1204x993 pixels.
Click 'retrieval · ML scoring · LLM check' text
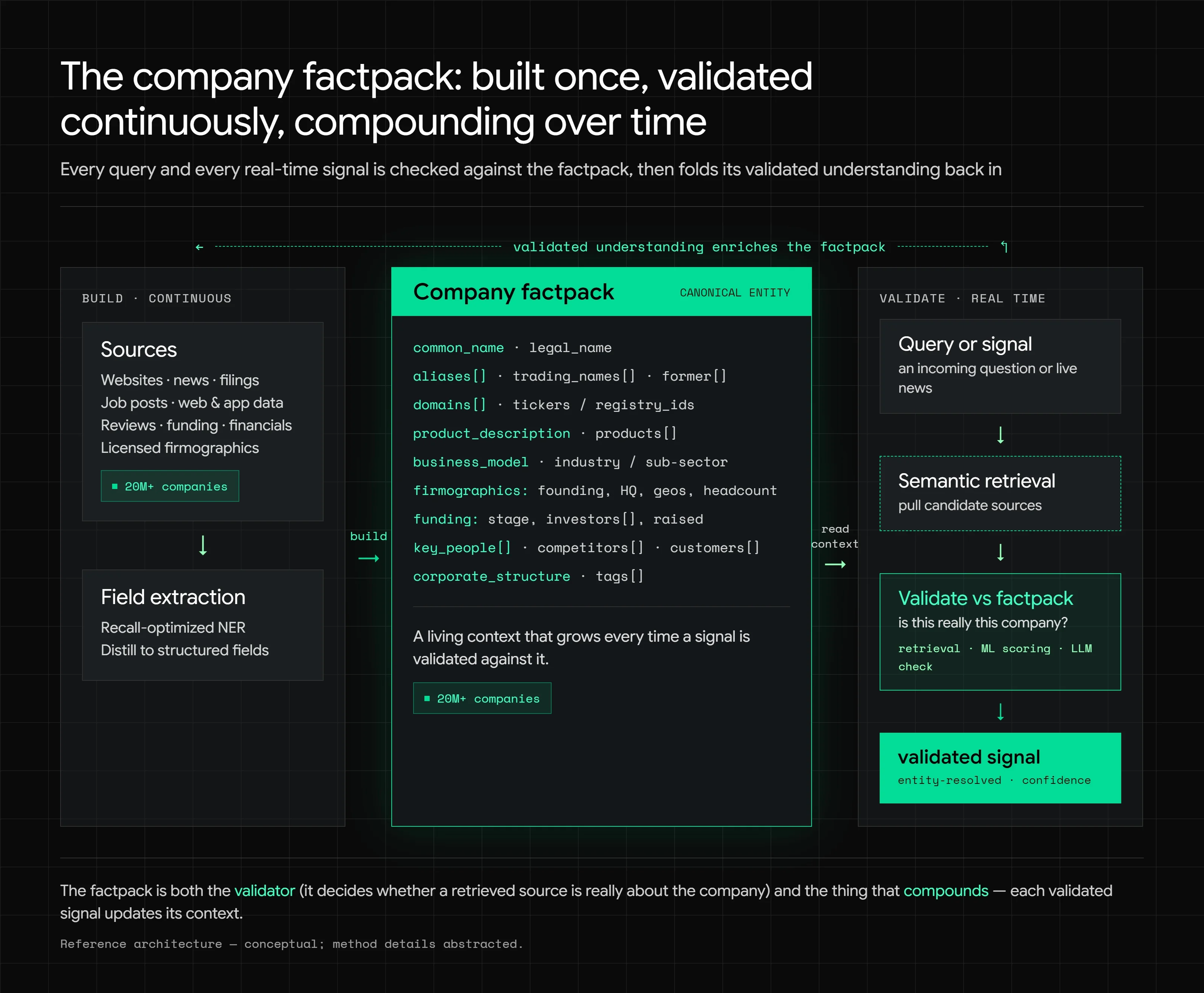995,657
